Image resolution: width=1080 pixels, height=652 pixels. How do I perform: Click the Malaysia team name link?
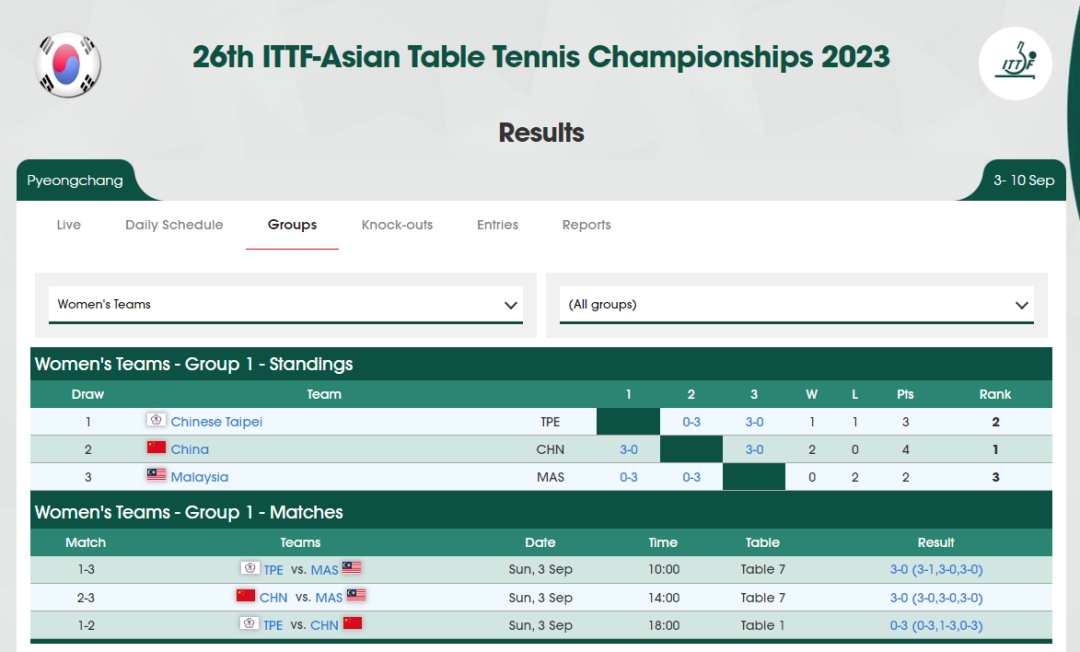pyautogui.click(x=199, y=477)
